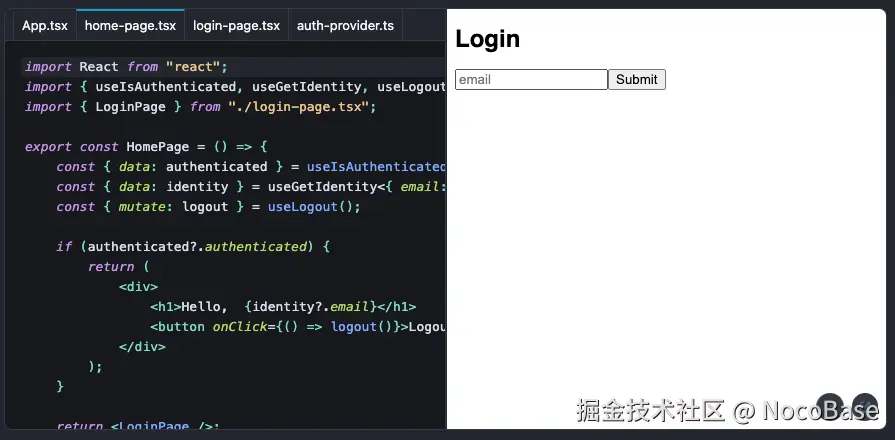895x440 pixels.
Task: Click the first "return (" line
Action: pyautogui.click(x=119, y=267)
